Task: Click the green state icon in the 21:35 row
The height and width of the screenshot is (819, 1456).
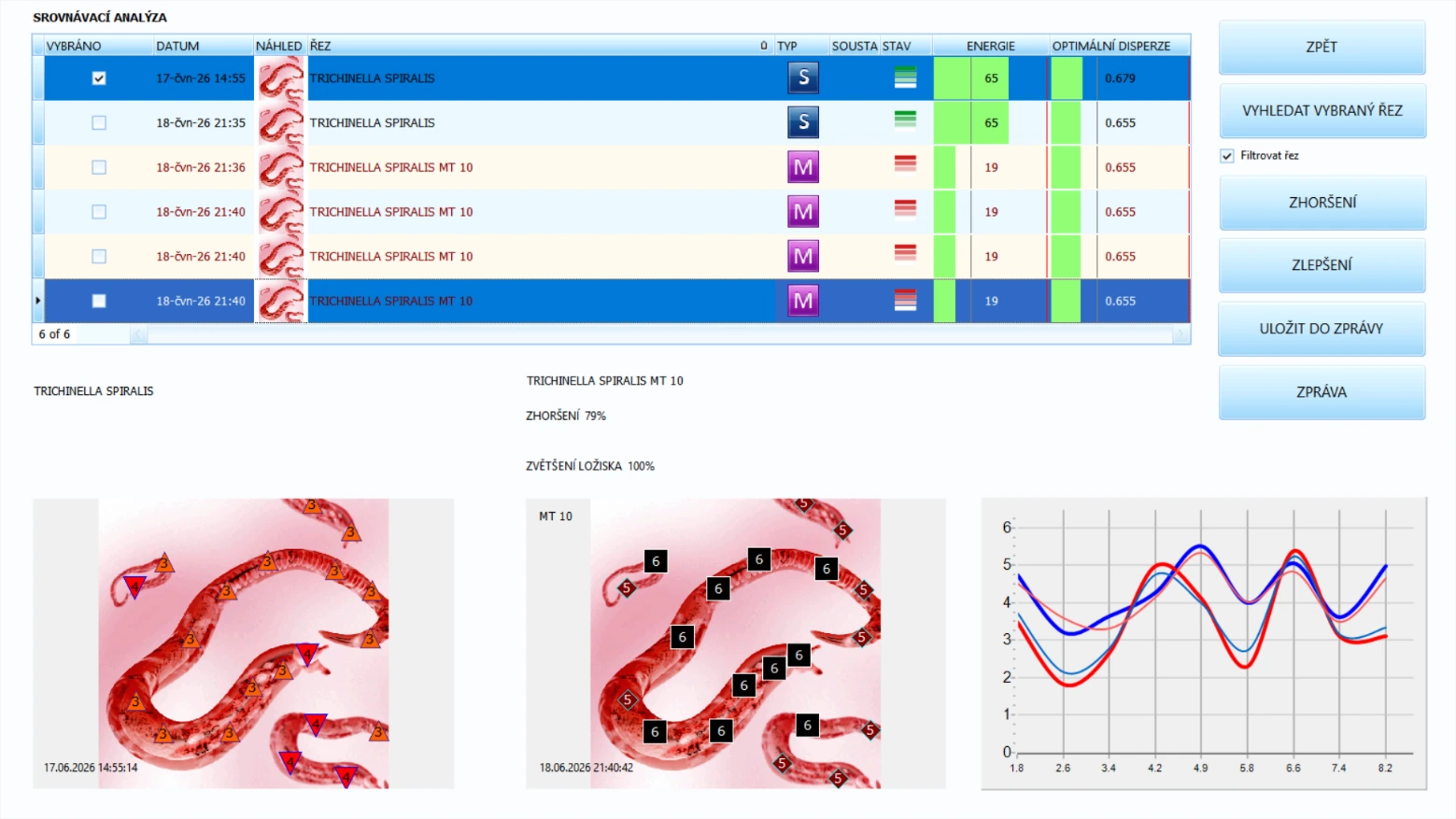Action: point(905,120)
